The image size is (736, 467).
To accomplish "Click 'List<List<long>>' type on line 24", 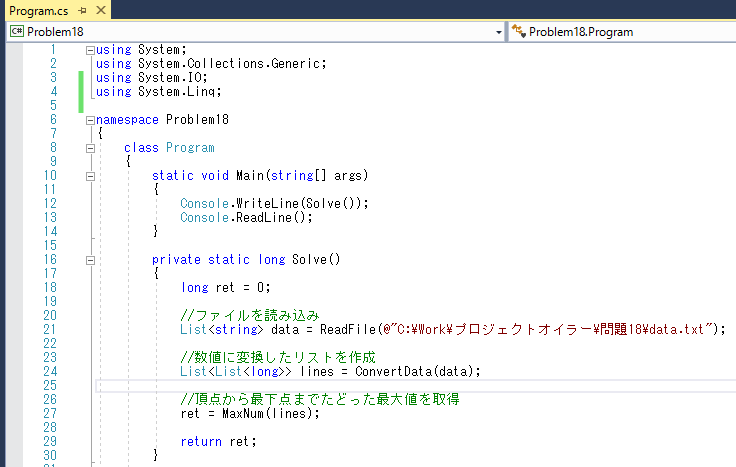I will click(236, 372).
